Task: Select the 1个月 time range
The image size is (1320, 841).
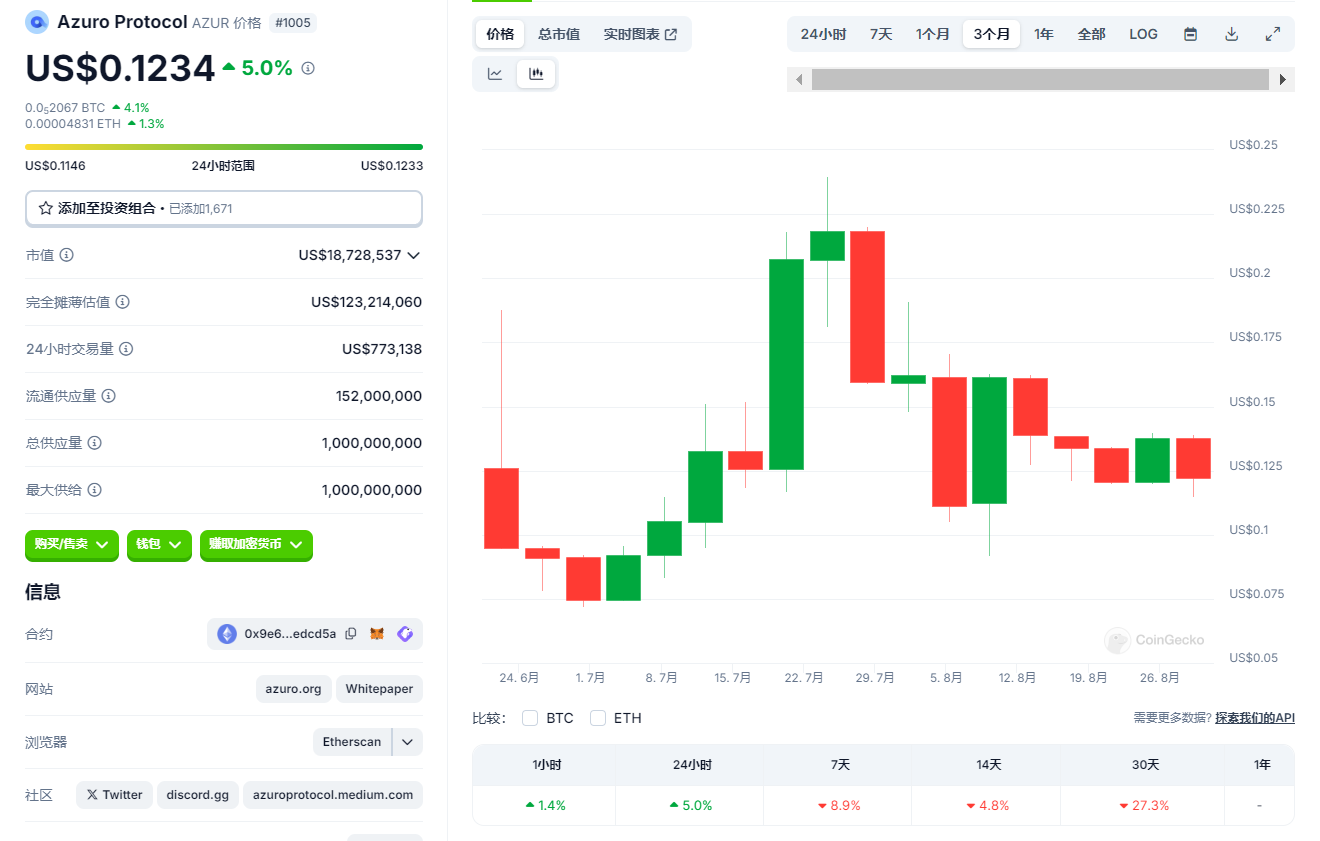Action: tap(933, 34)
